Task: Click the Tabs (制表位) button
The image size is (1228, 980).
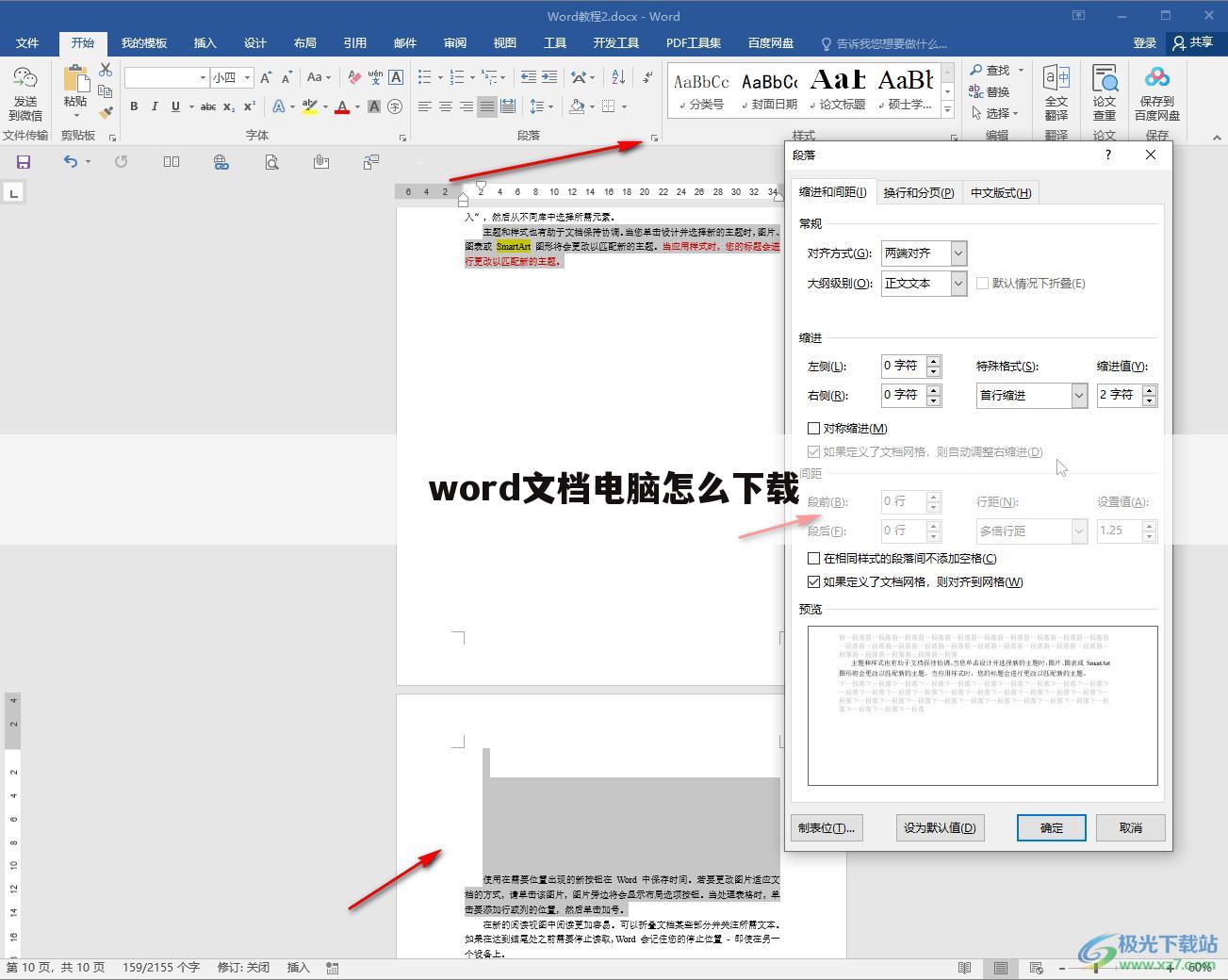Action: pos(827,827)
